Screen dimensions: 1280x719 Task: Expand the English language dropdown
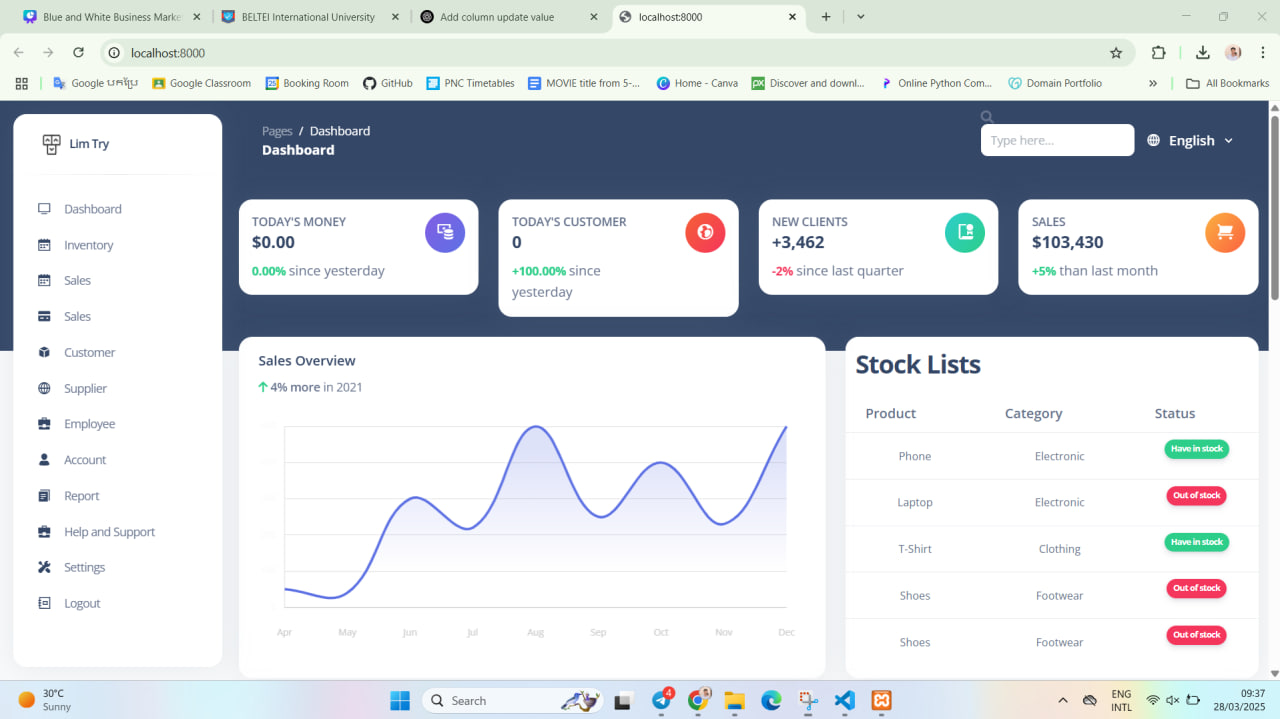pos(1191,141)
